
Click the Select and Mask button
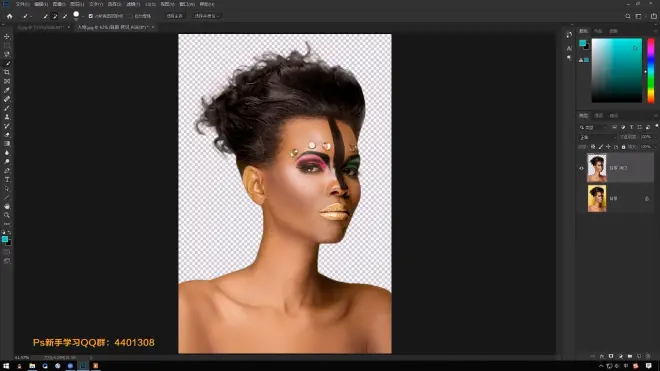pos(206,16)
